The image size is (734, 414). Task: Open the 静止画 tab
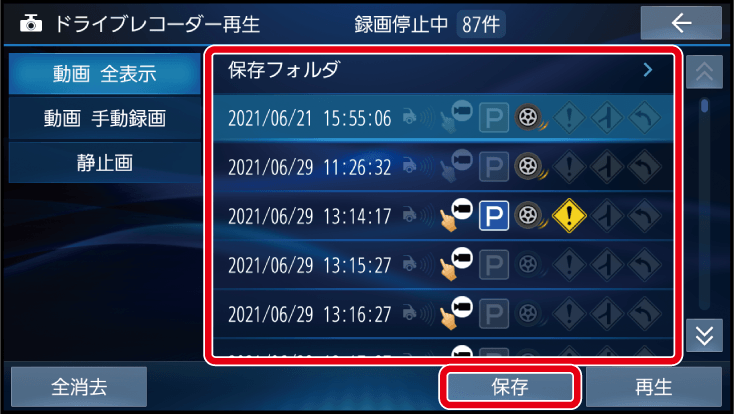105,163
